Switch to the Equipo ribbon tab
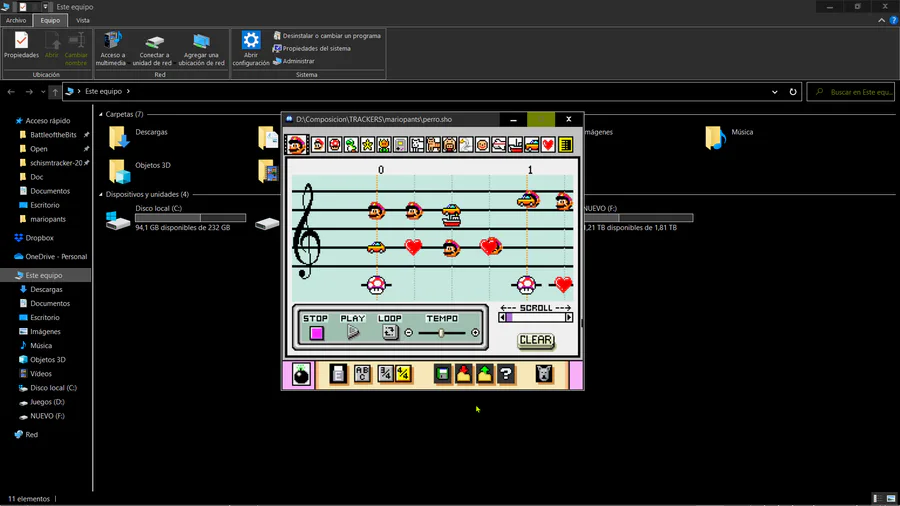Viewport: 900px width, 506px height. click(x=50, y=20)
